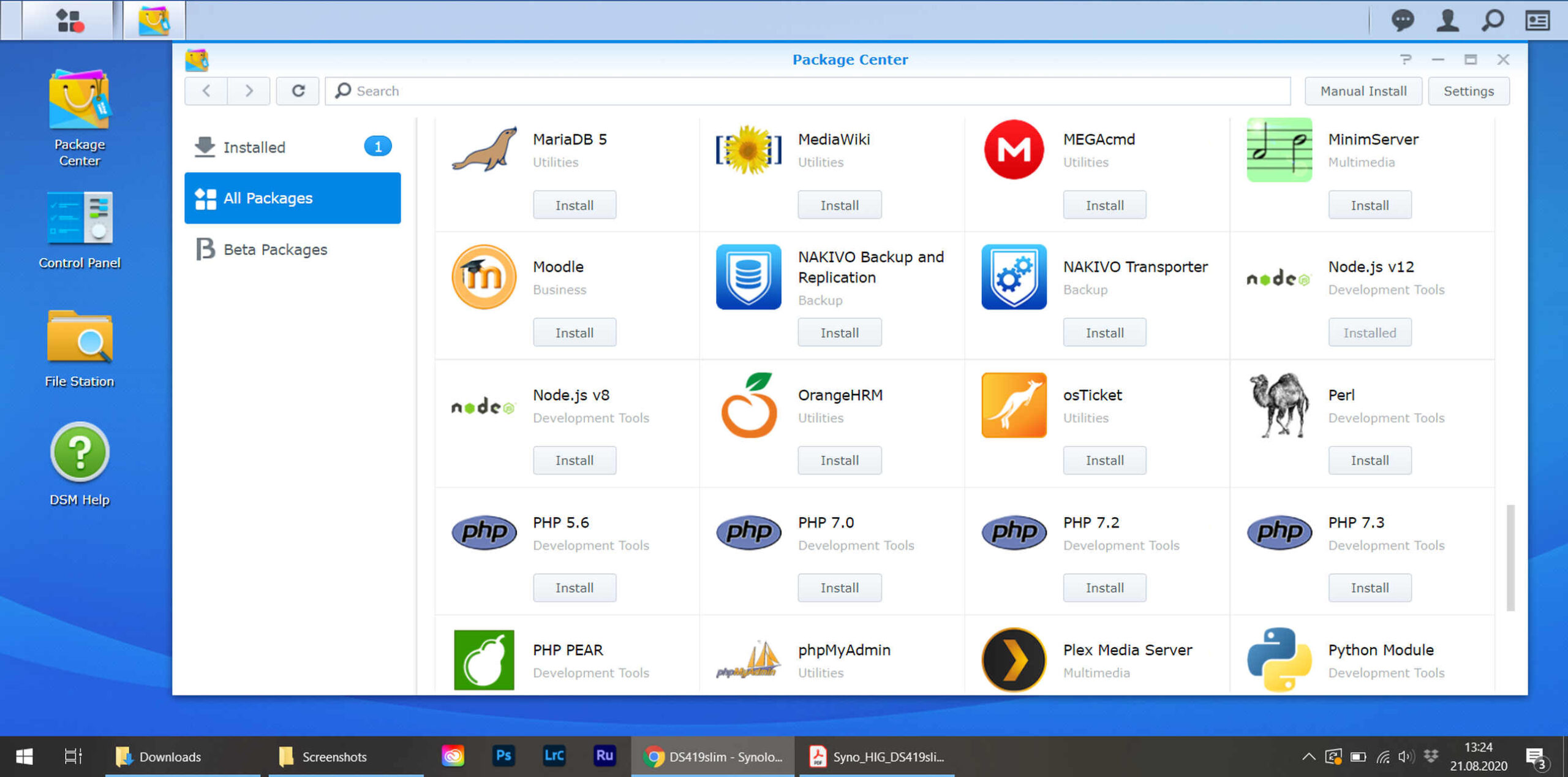Click the Perl camel icon
1568x777 pixels.
click(1279, 405)
